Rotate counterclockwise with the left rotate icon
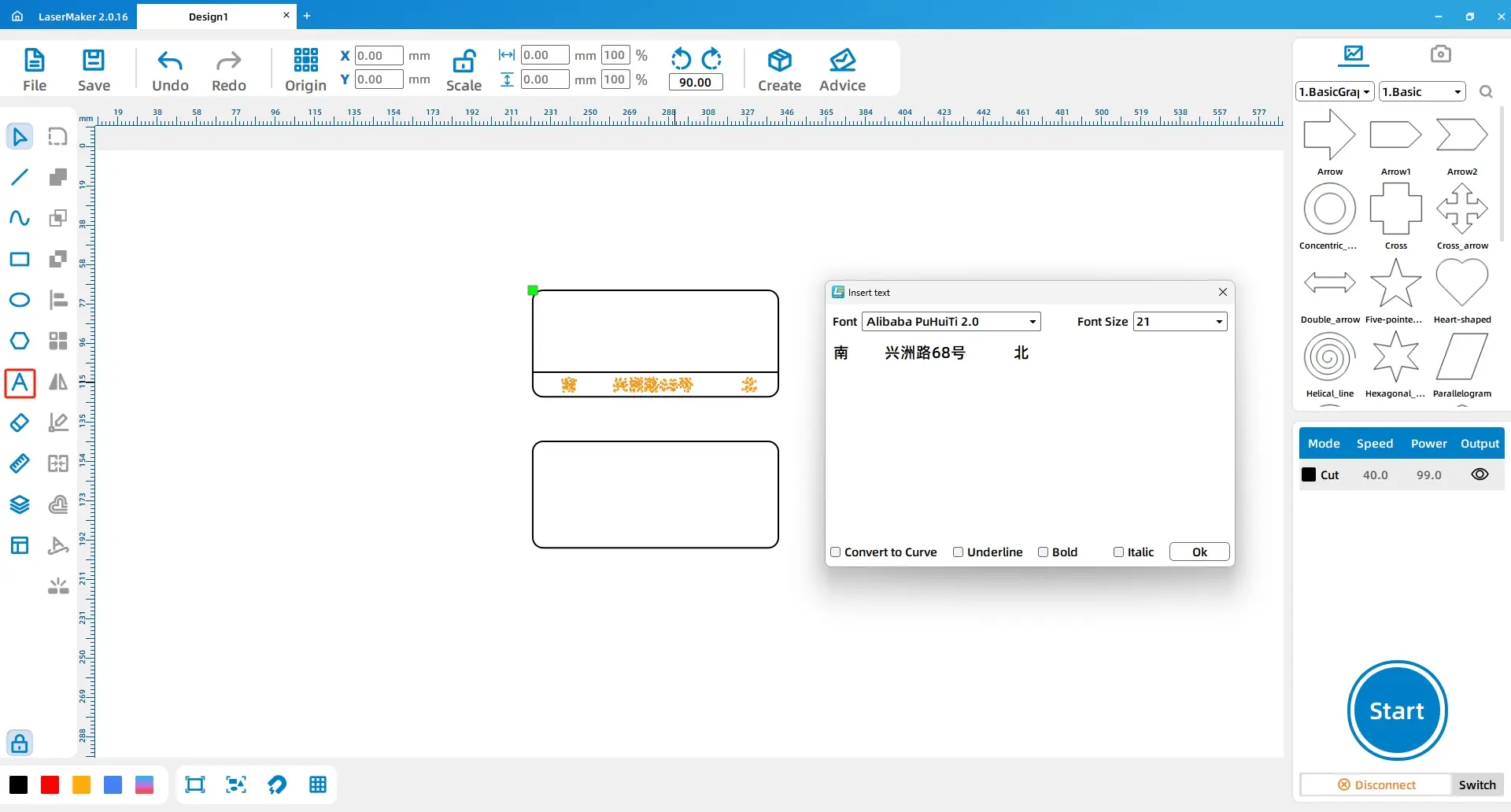This screenshot has width=1511, height=812. (x=681, y=58)
